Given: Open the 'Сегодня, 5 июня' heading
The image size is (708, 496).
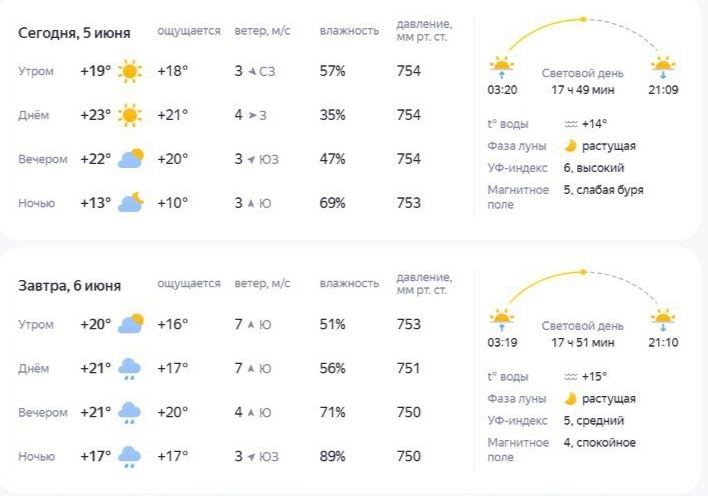Looking at the screenshot, I should (x=74, y=33).
